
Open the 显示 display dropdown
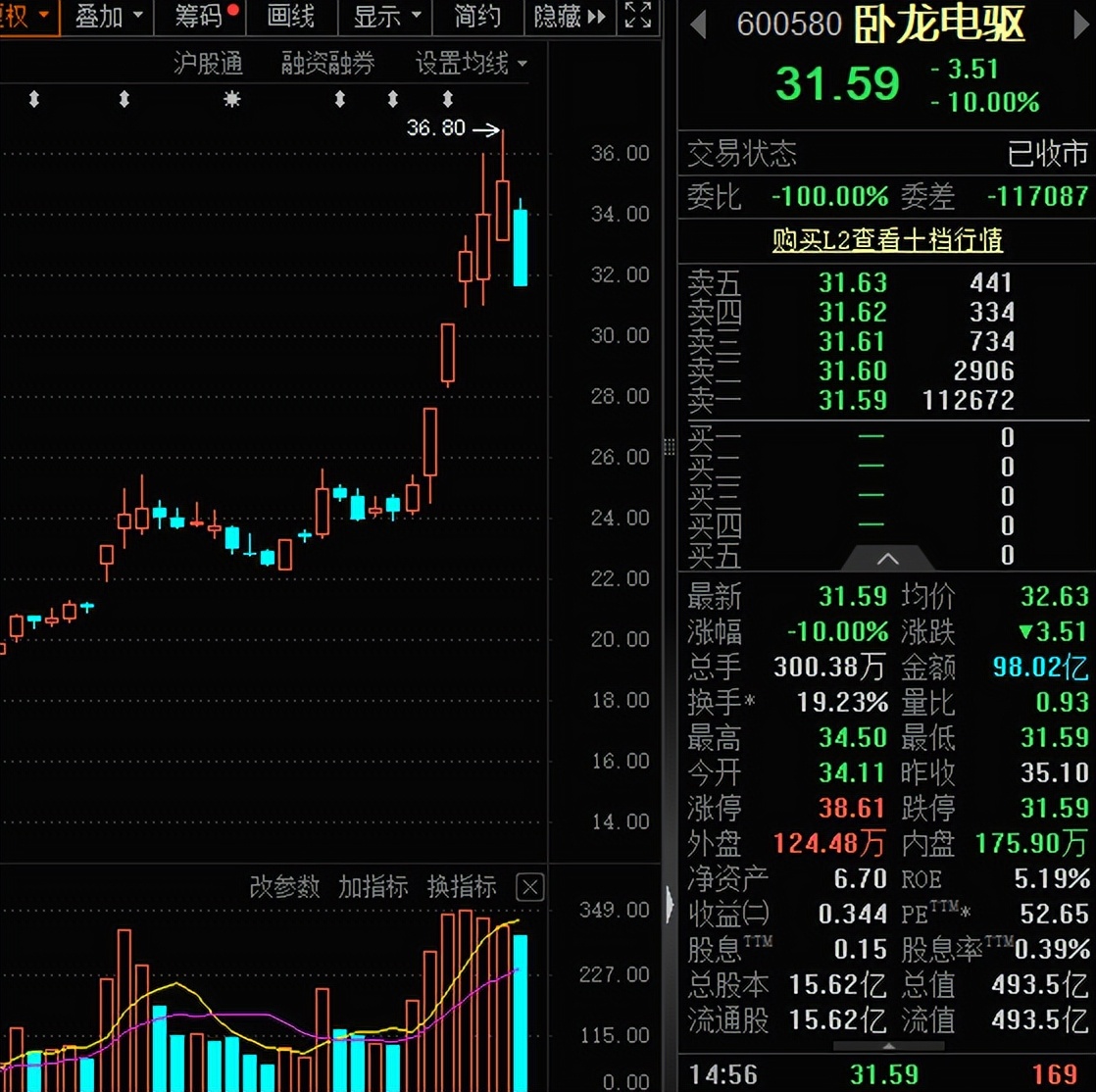386,16
